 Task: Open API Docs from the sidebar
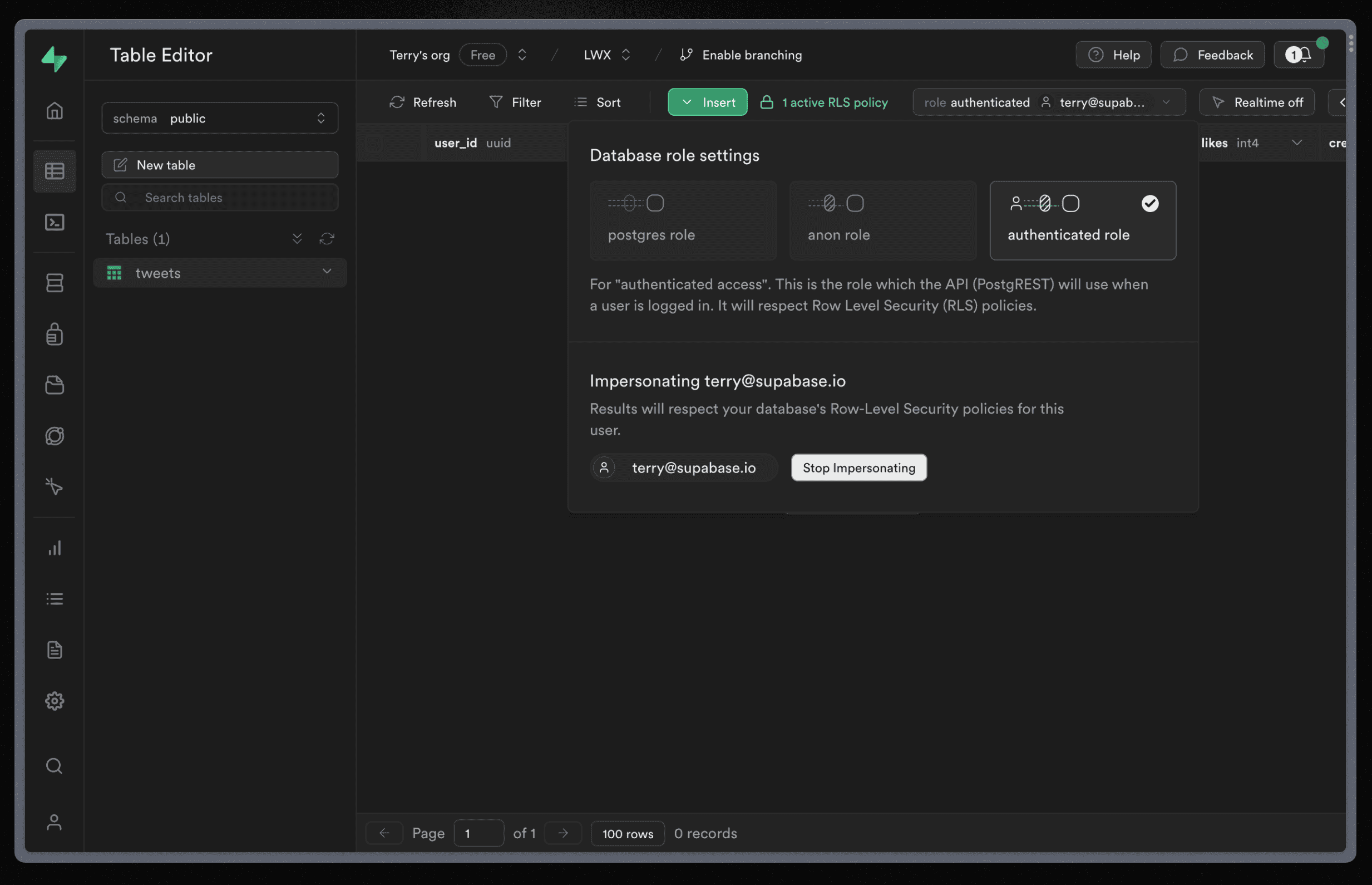click(x=55, y=650)
